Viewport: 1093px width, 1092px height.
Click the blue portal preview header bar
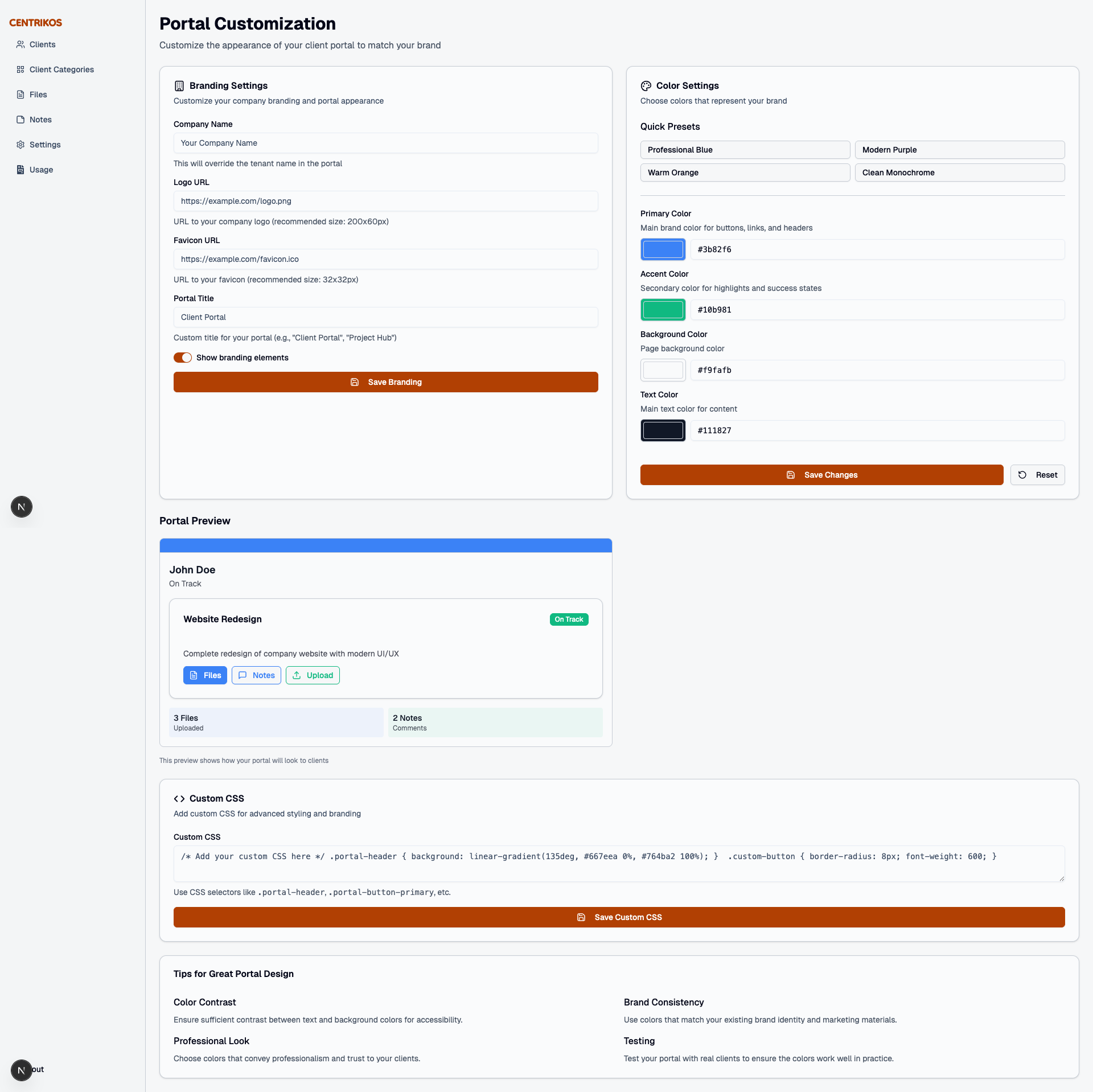pyautogui.click(x=386, y=545)
